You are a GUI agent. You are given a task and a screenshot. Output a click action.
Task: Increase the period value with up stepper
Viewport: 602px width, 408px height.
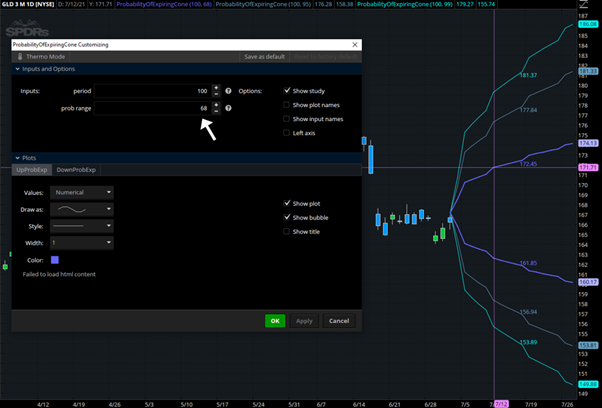[x=216, y=88]
